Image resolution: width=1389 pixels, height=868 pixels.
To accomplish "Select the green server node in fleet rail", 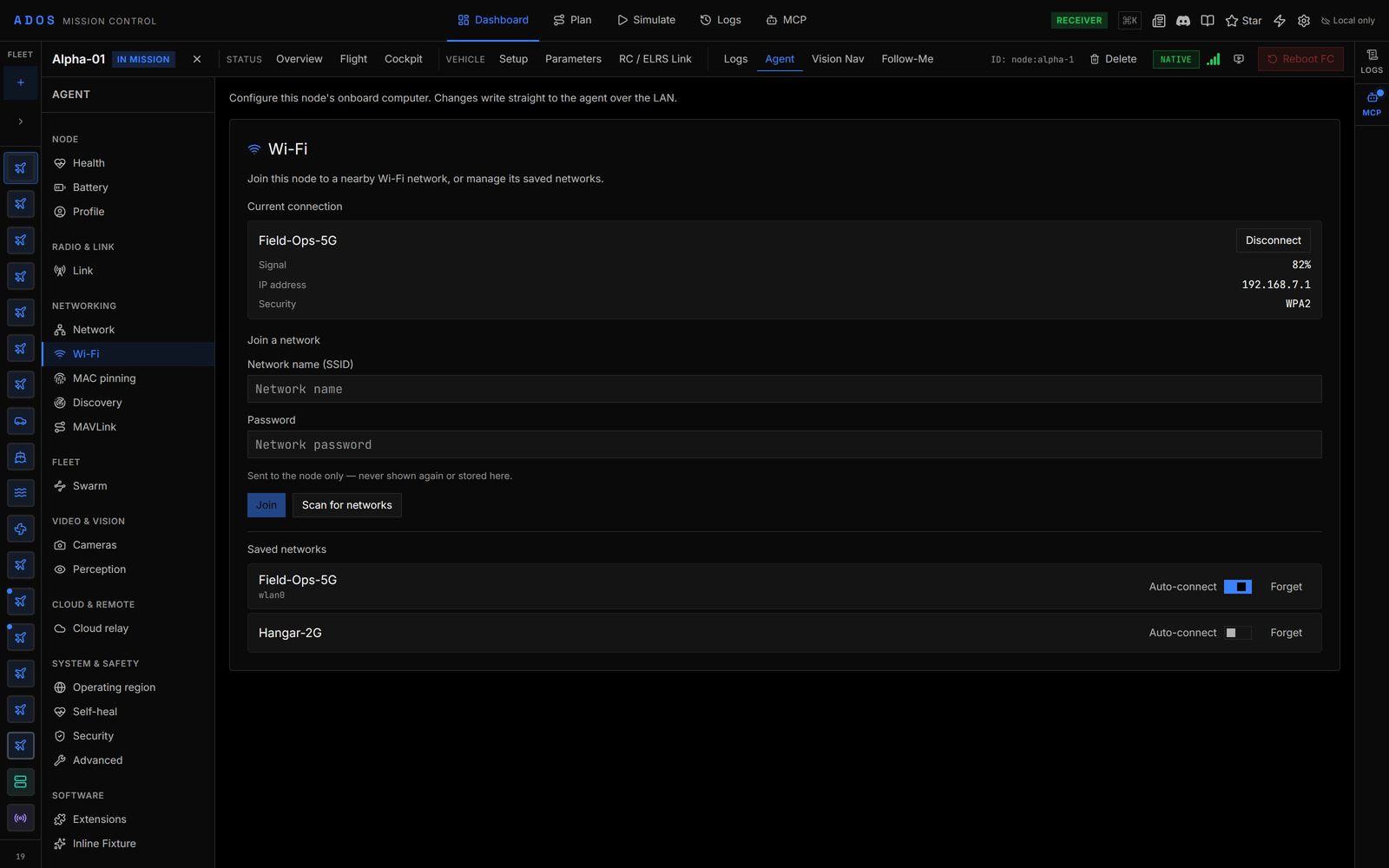I will [21, 782].
